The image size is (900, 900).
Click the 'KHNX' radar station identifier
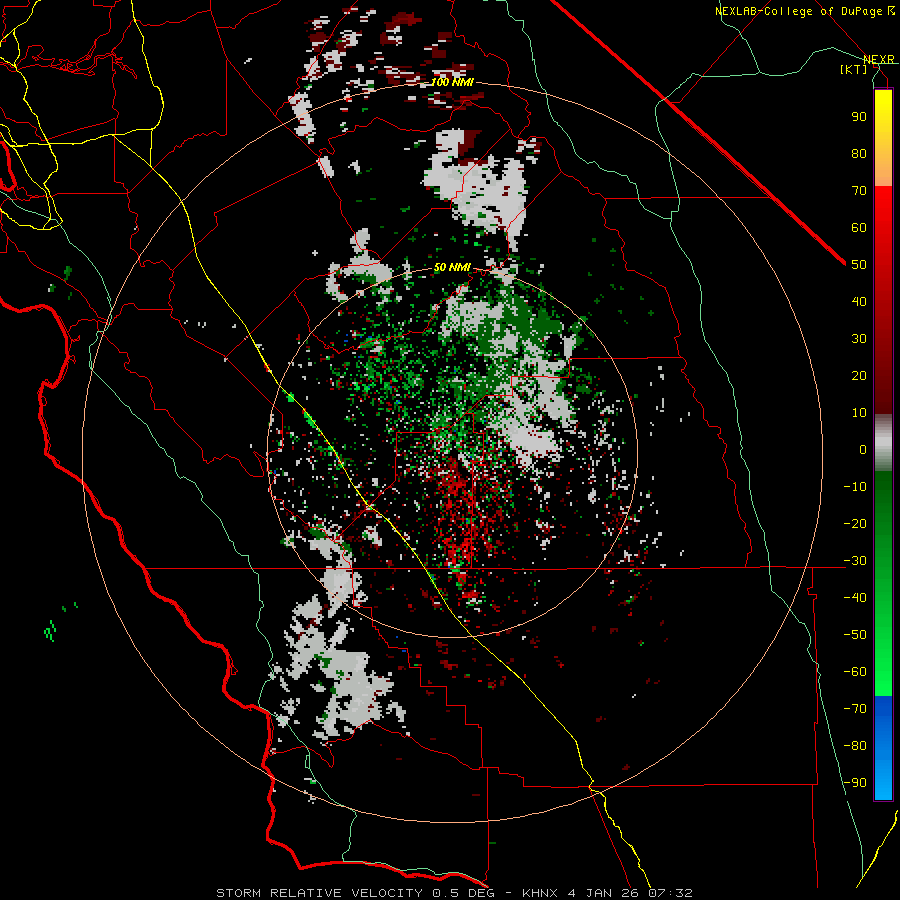click(540, 893)
